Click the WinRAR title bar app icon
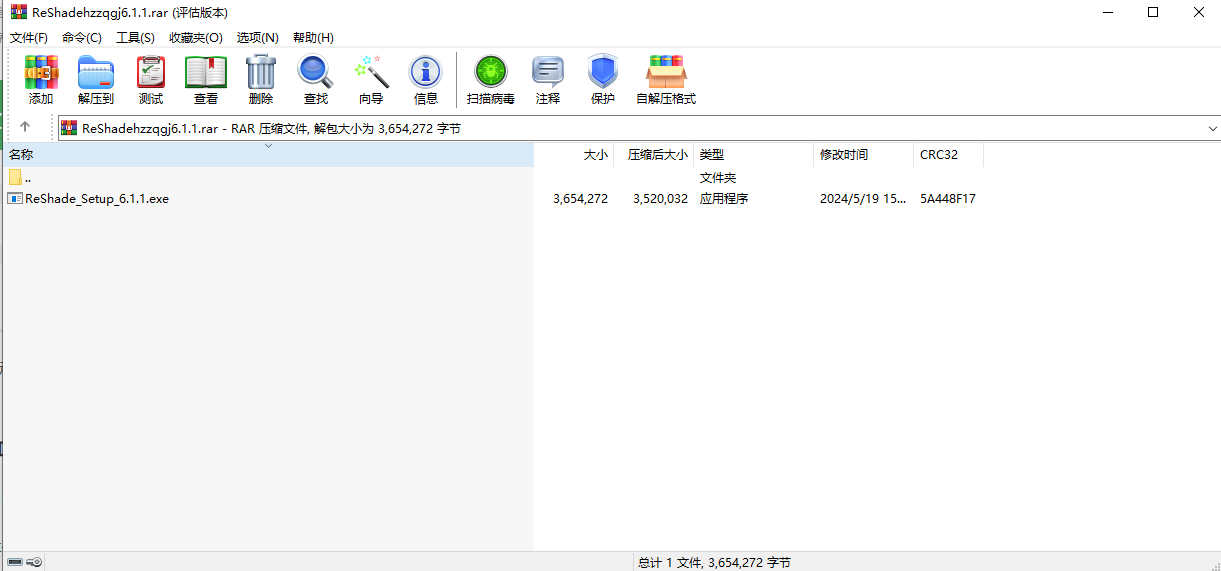The image size is (1221, 571). point(18,13)
